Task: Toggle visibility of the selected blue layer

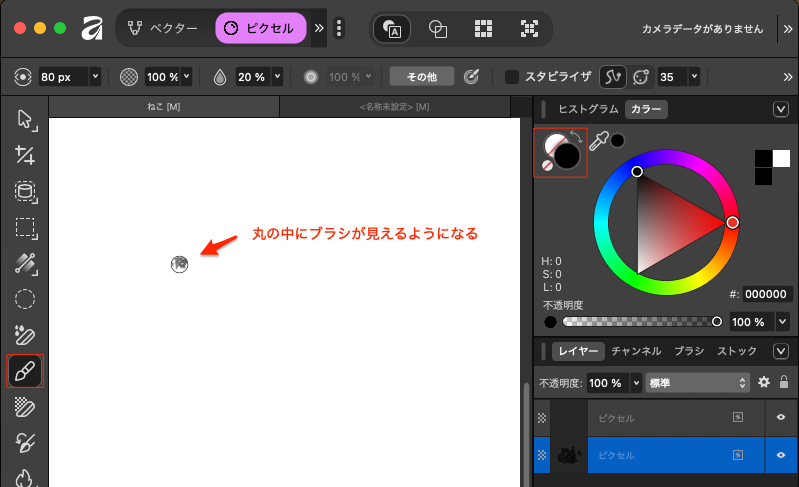Action: click(x=780, y=454)
